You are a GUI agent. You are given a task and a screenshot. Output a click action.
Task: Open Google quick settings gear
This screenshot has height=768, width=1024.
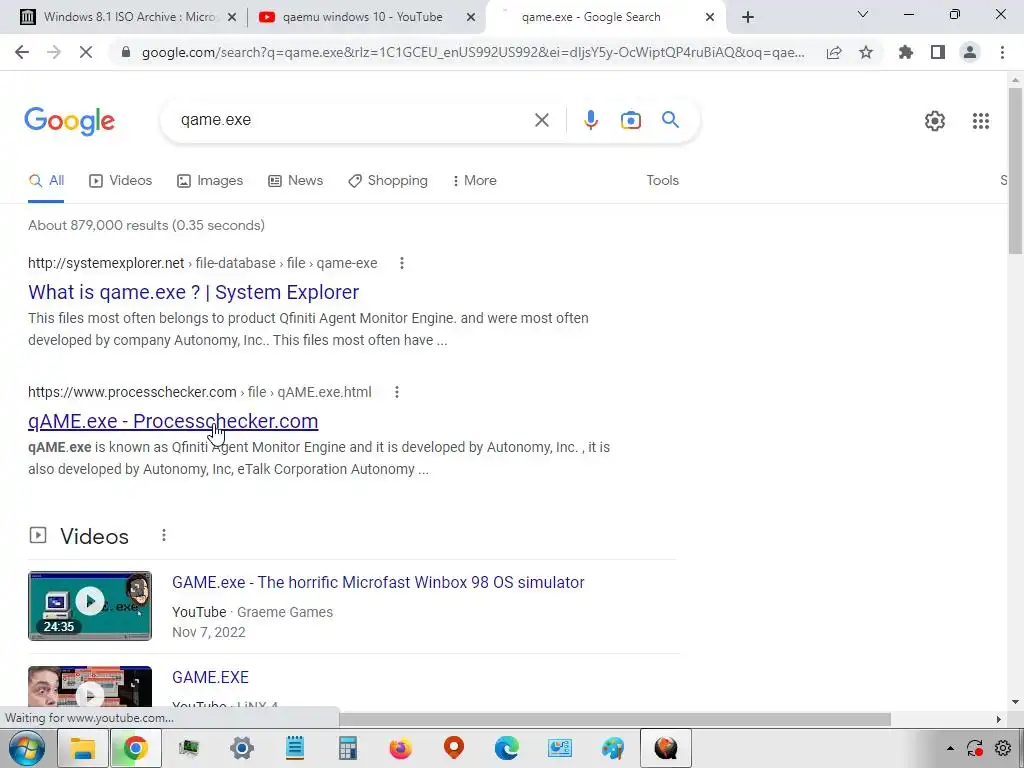(x=935, y=121)
